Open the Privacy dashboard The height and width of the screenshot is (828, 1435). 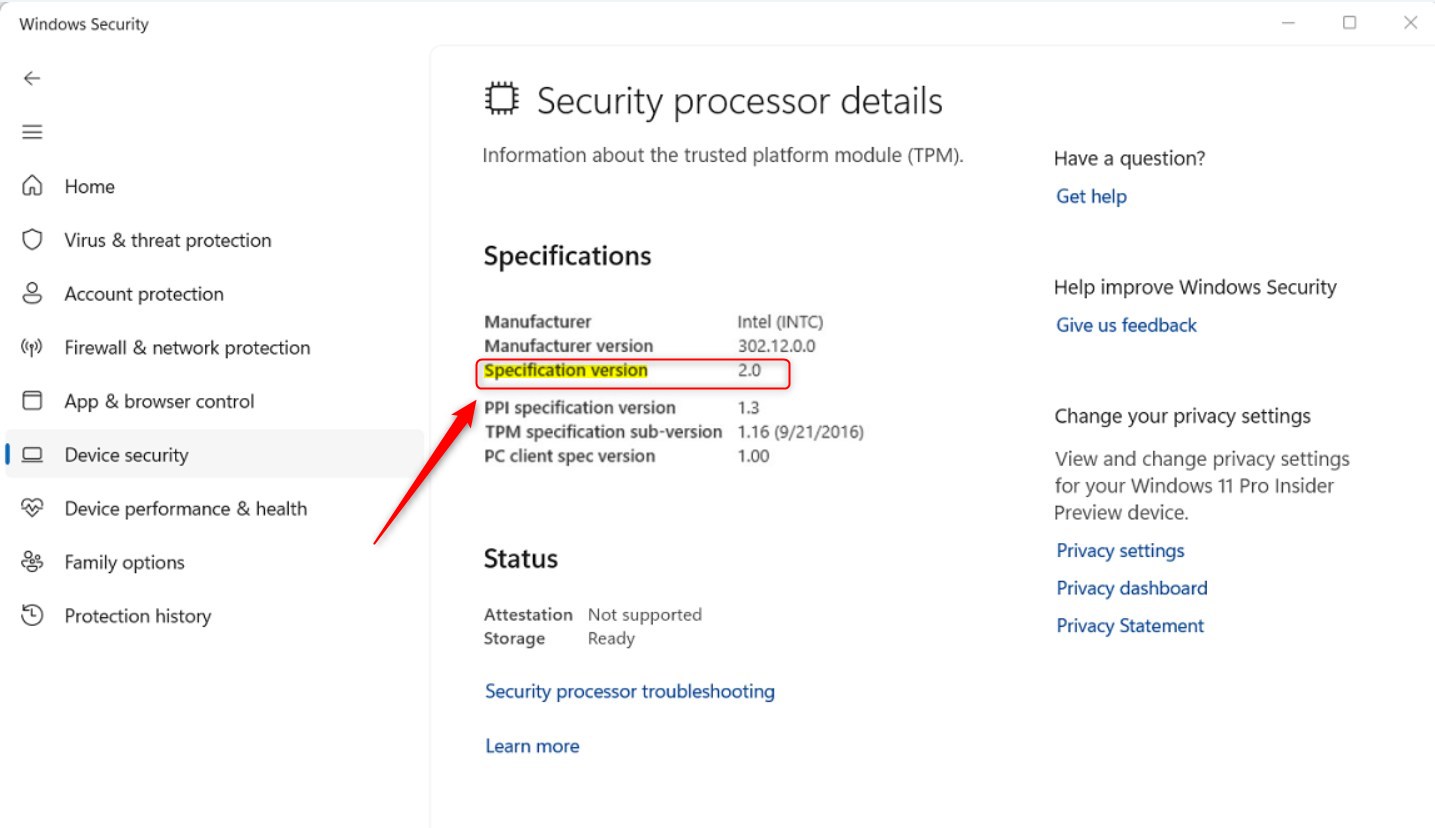pyautogui.click(x=1131, y=588)
